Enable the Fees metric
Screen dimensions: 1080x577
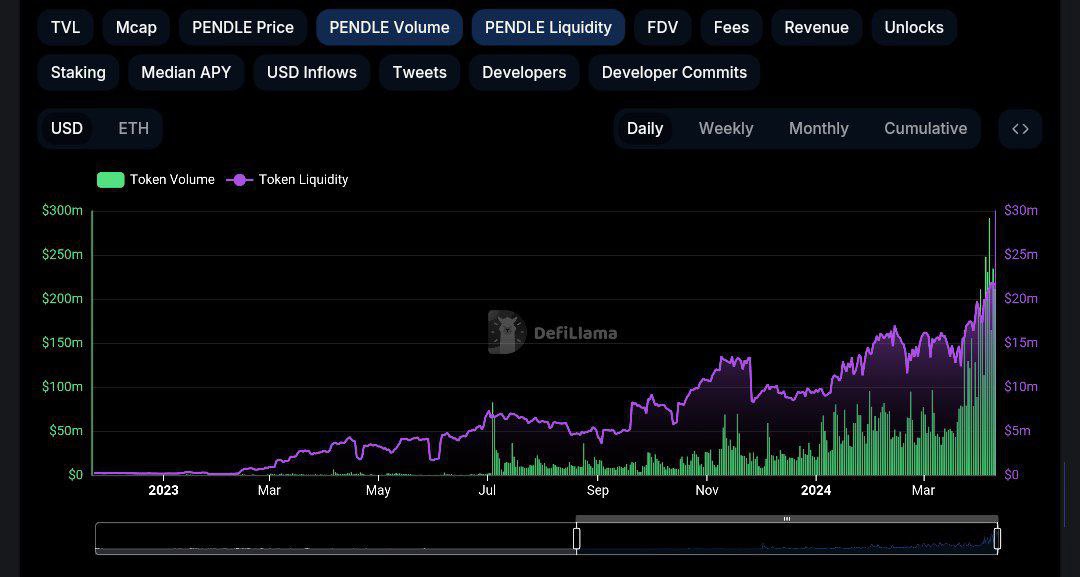coord(731,28)
